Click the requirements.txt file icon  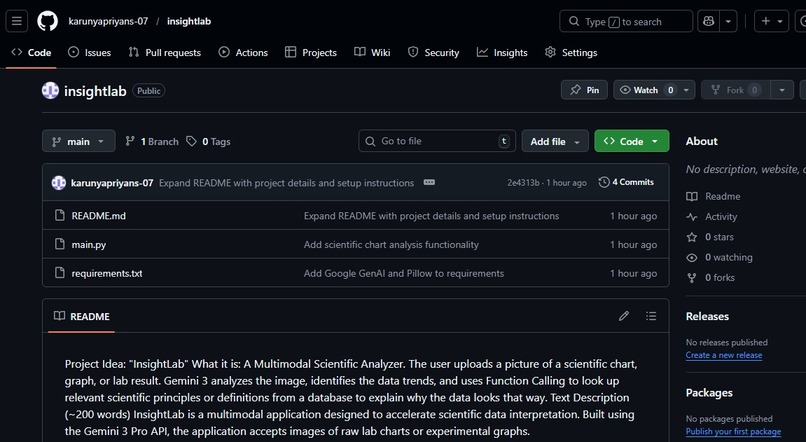pyautogui.click(x=60, y=272)
